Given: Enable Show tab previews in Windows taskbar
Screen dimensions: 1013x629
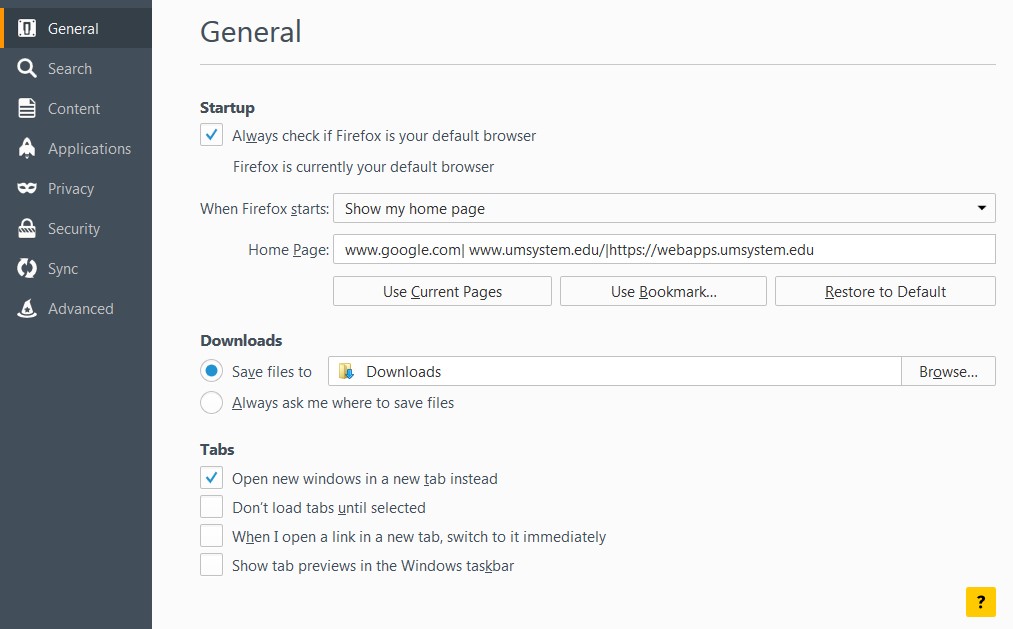Looking at the screenshot, I should 211,565.
